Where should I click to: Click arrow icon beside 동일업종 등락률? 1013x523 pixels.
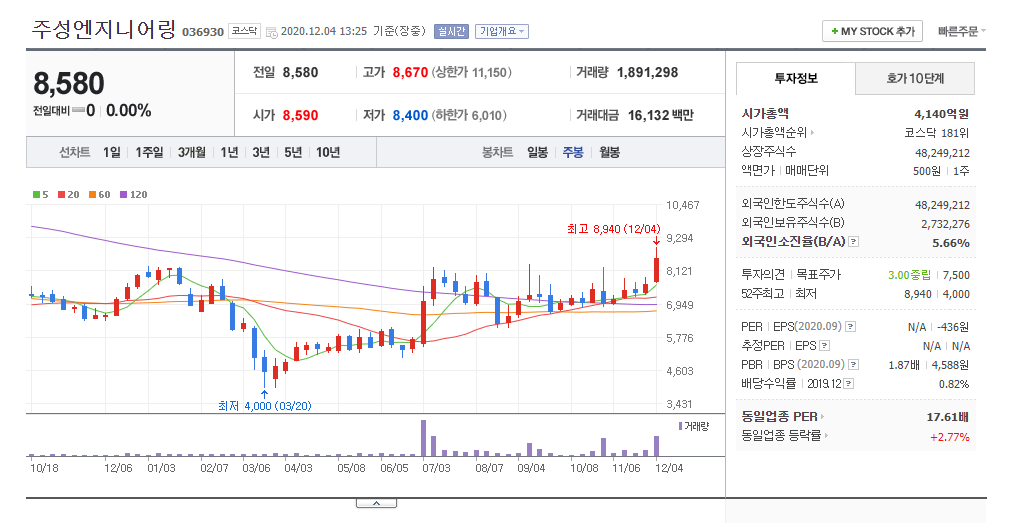[826, 436]
